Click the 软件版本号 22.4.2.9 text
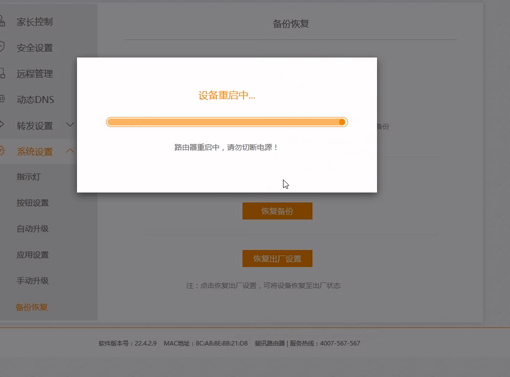510x377 pixels. pos(127,343)
